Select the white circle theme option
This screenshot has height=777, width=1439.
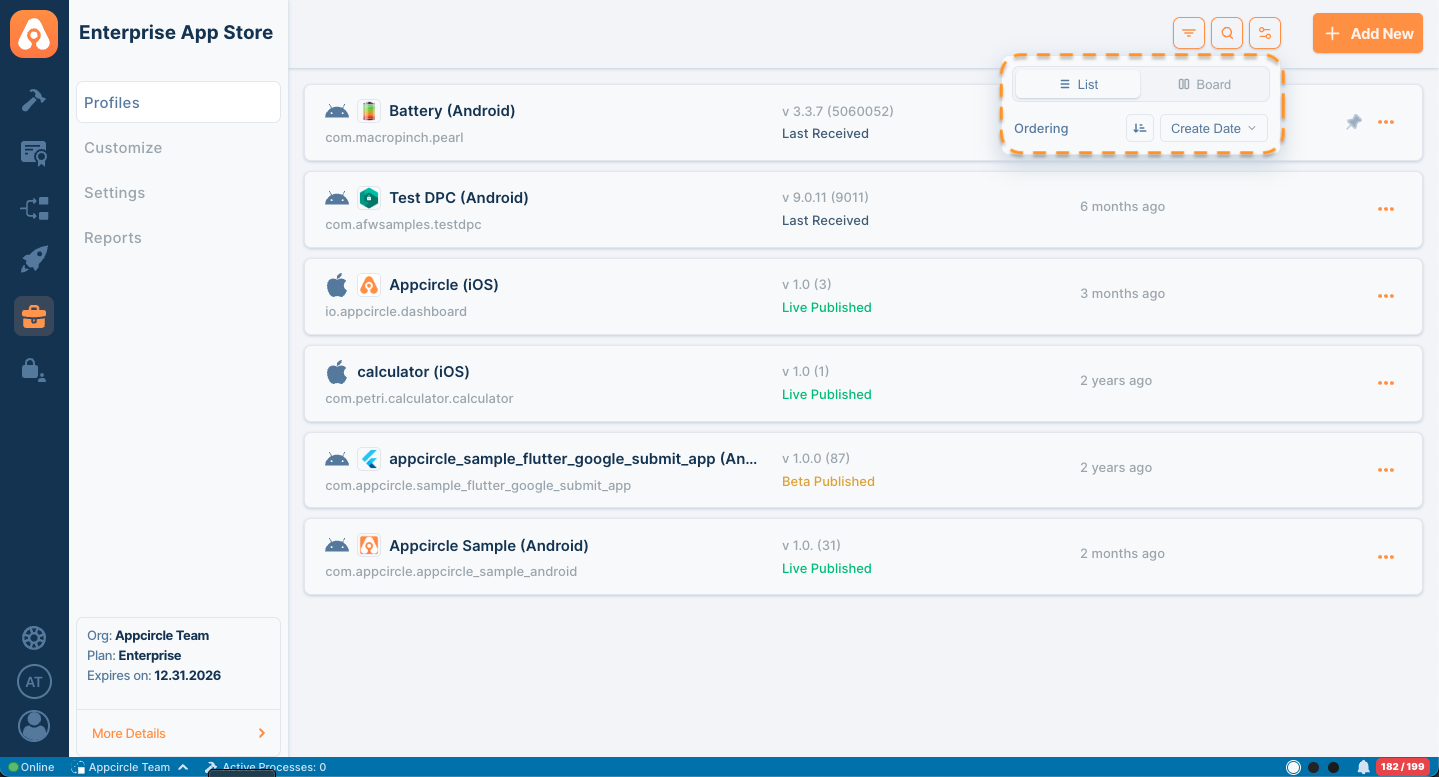(1293, 767)
